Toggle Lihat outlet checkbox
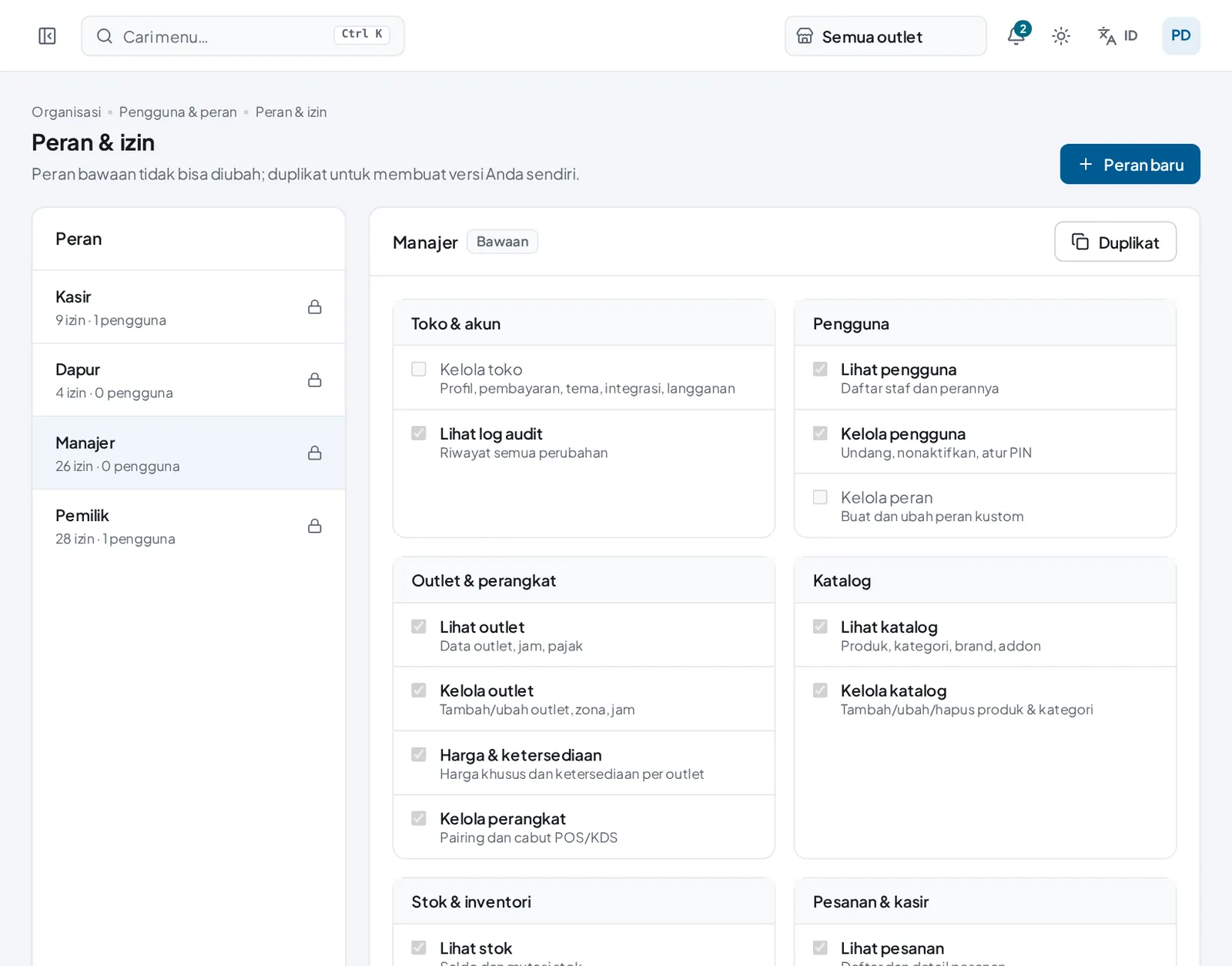Image resolution: width=1232 pixels, height=966 pixels. [x=419, y=627]
